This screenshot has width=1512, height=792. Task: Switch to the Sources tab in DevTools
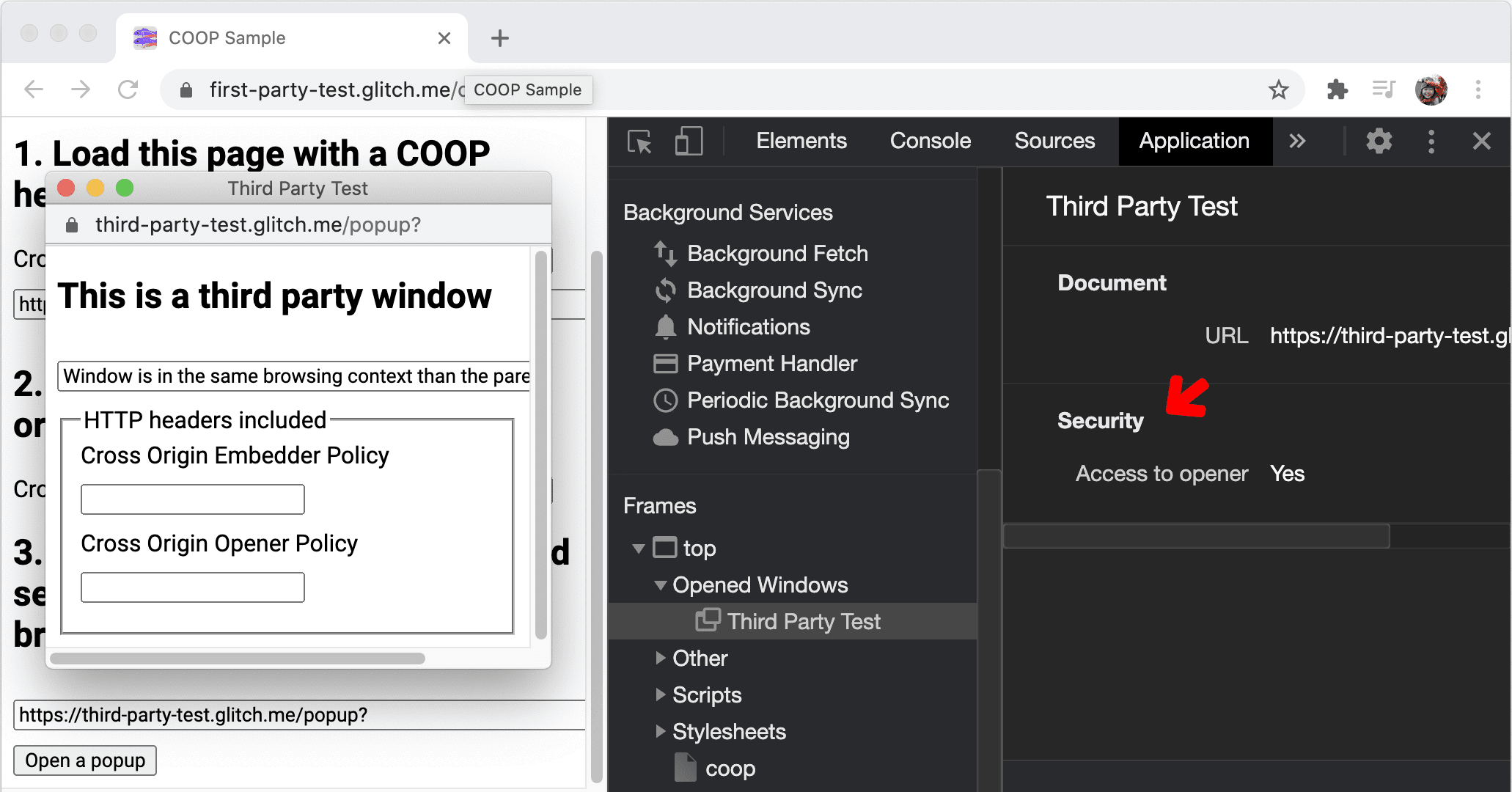(x=1055, y=140)
